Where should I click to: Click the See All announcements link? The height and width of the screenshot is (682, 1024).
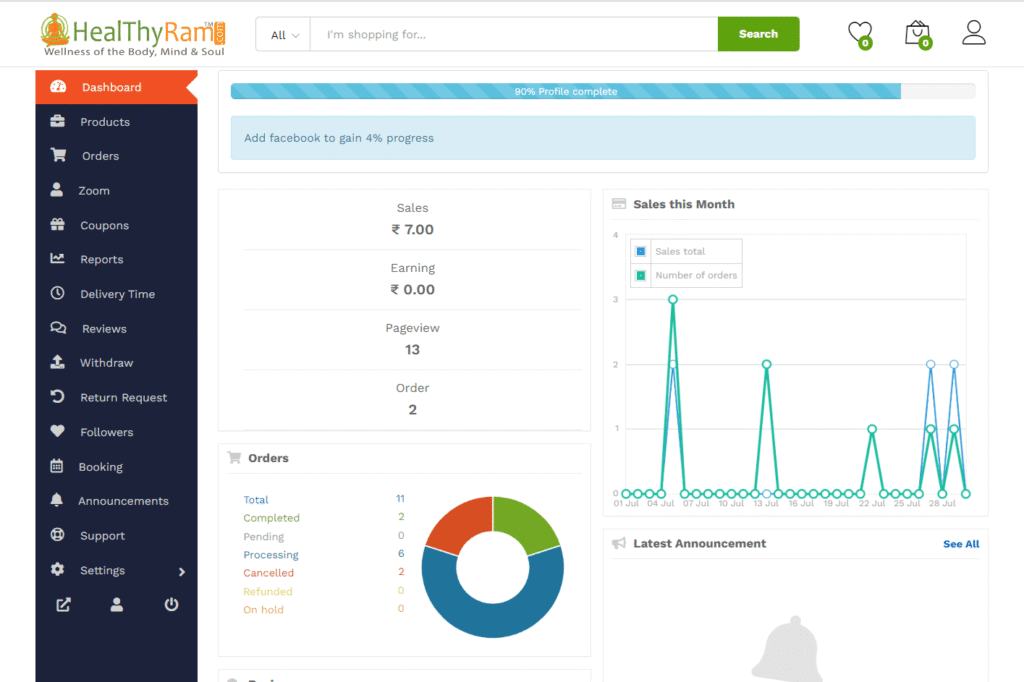961,544
